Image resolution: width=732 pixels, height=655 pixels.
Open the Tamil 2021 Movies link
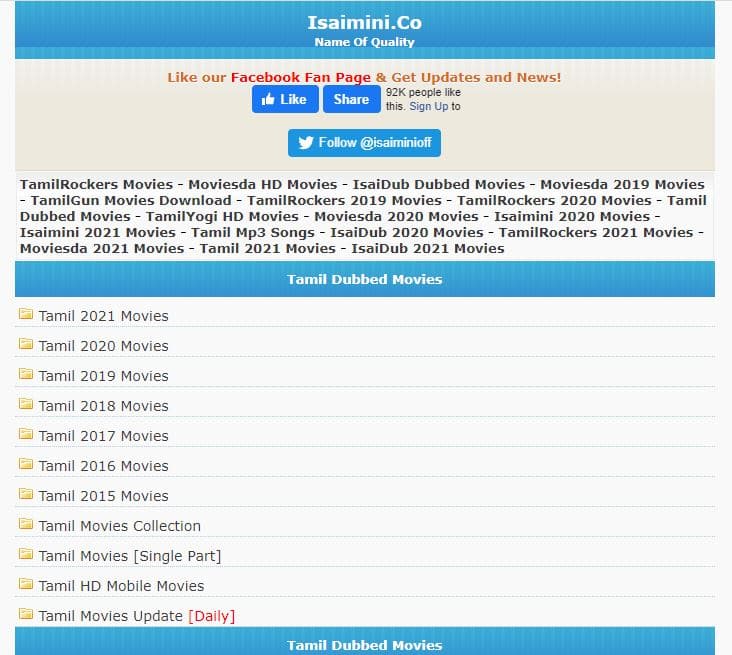tap(103, 316)
